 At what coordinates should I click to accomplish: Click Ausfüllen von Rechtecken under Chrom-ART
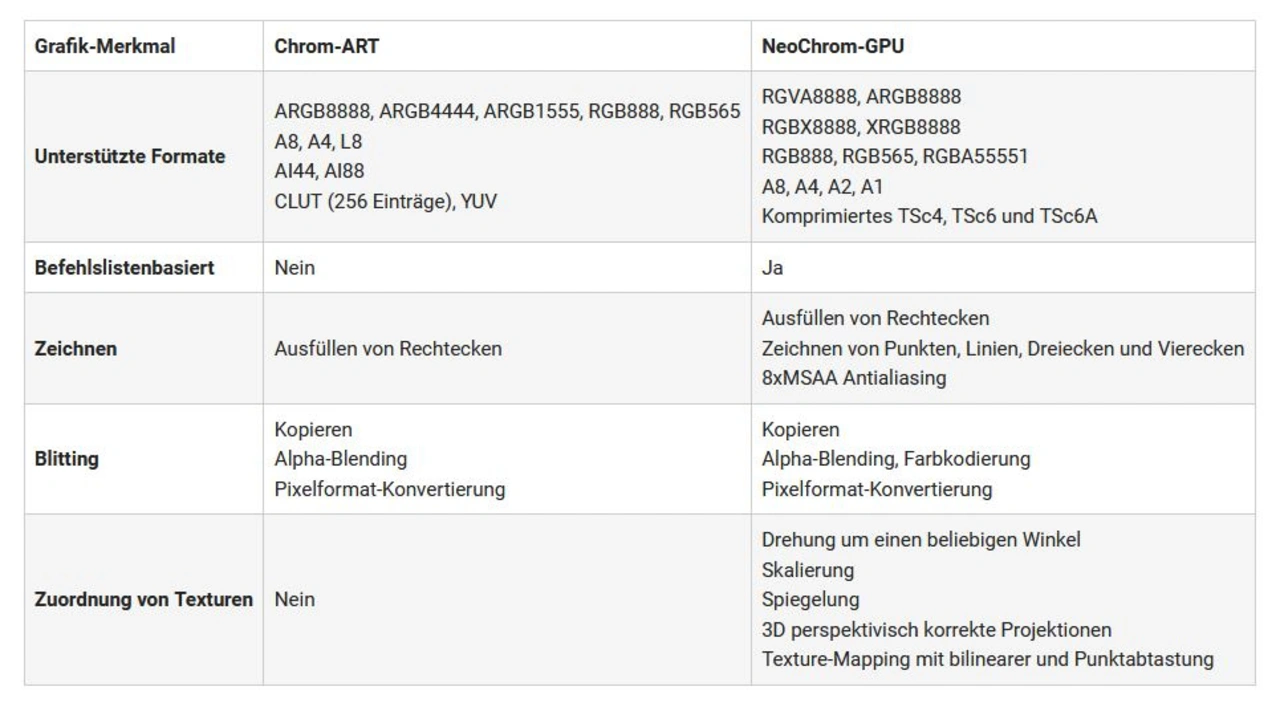click(x=388, y=349)
